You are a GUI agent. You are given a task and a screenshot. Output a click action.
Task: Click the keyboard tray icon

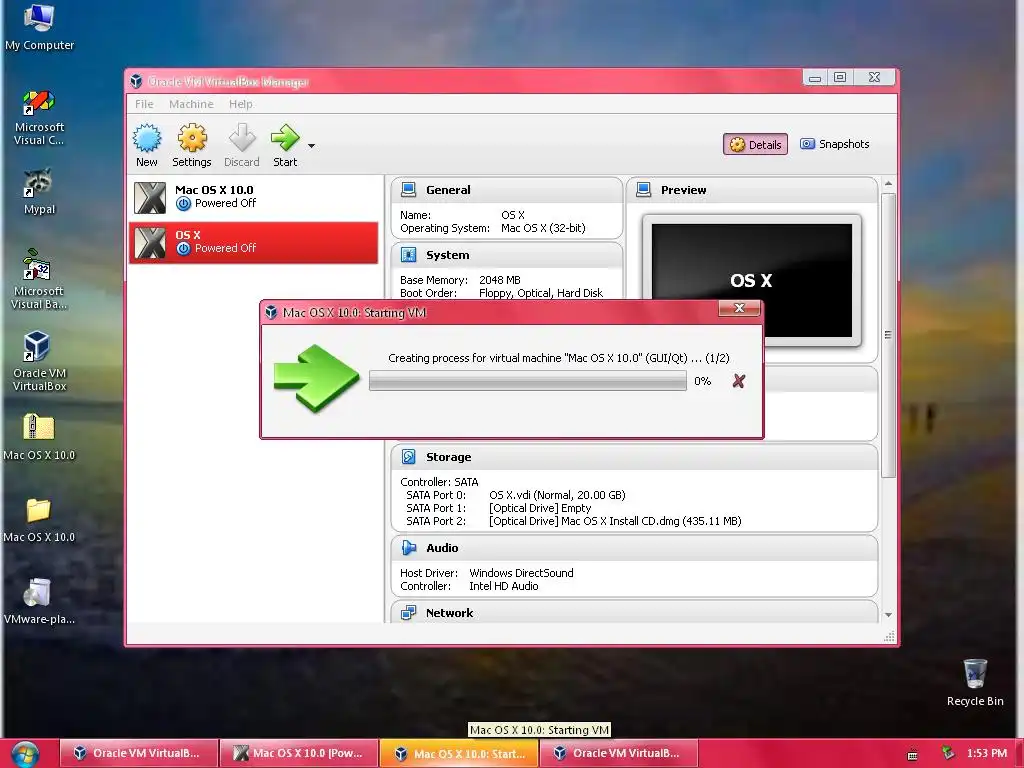(912, 755)
